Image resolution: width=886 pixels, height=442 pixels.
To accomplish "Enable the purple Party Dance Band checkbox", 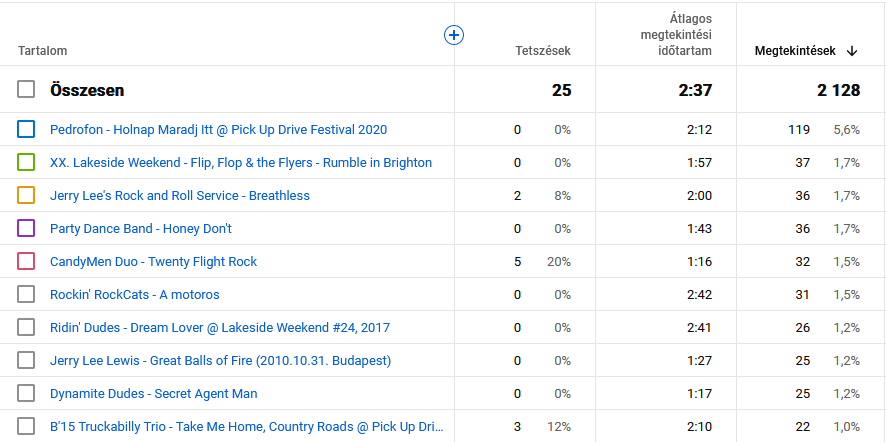I will click(26, 228).
